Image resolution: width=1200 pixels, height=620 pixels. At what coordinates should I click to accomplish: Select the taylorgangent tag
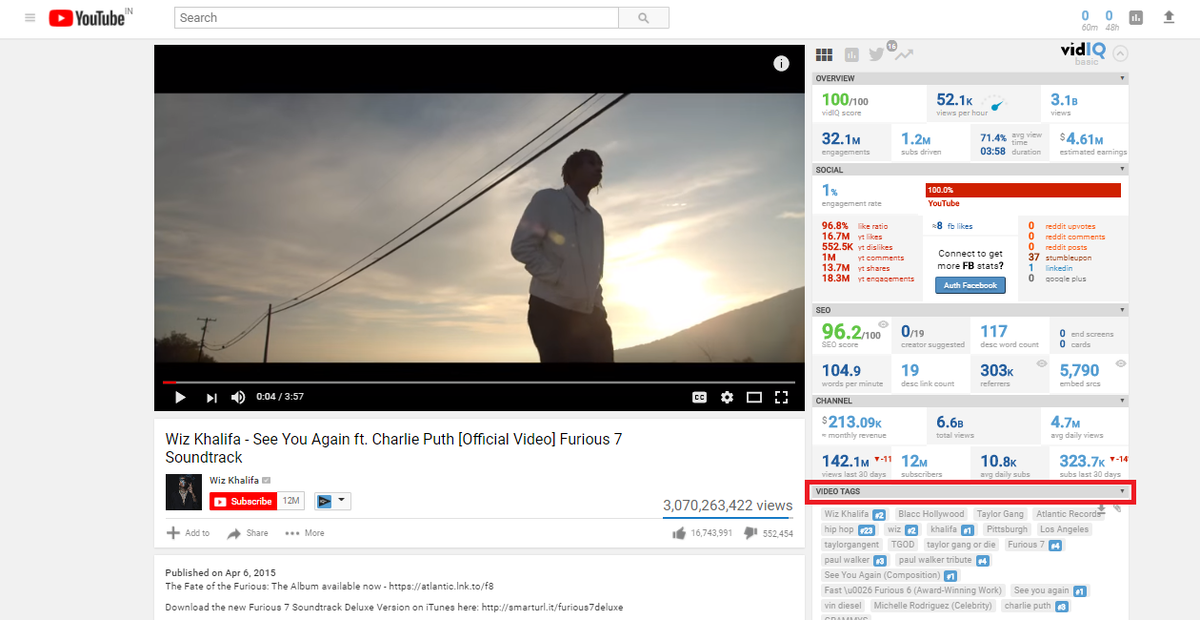pos(851,544)
